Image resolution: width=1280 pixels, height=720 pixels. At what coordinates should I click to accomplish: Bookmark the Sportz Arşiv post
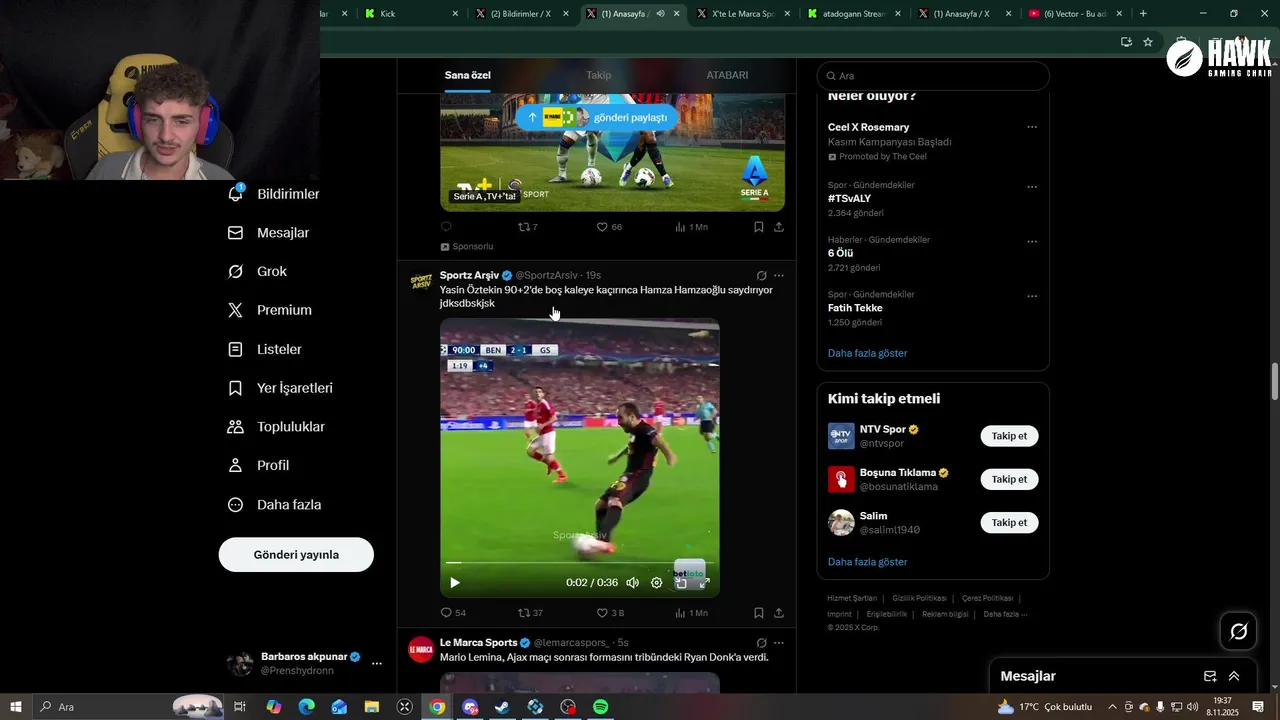(758, 613)
